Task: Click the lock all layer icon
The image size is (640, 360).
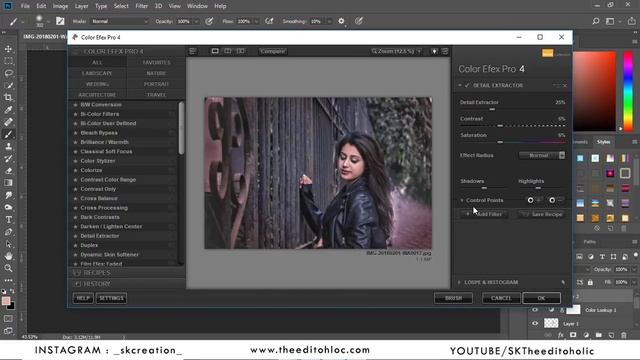Action: pos(590,282)
